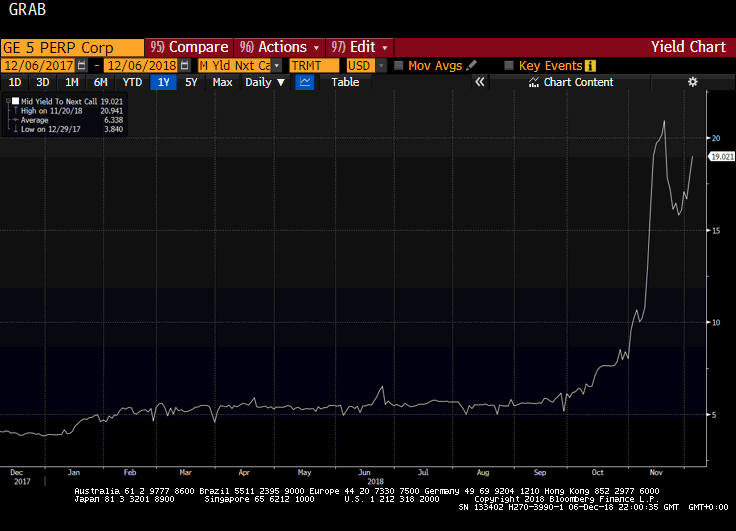
Task: Click the 19.021 current value axis label
Action: point(721,156)
